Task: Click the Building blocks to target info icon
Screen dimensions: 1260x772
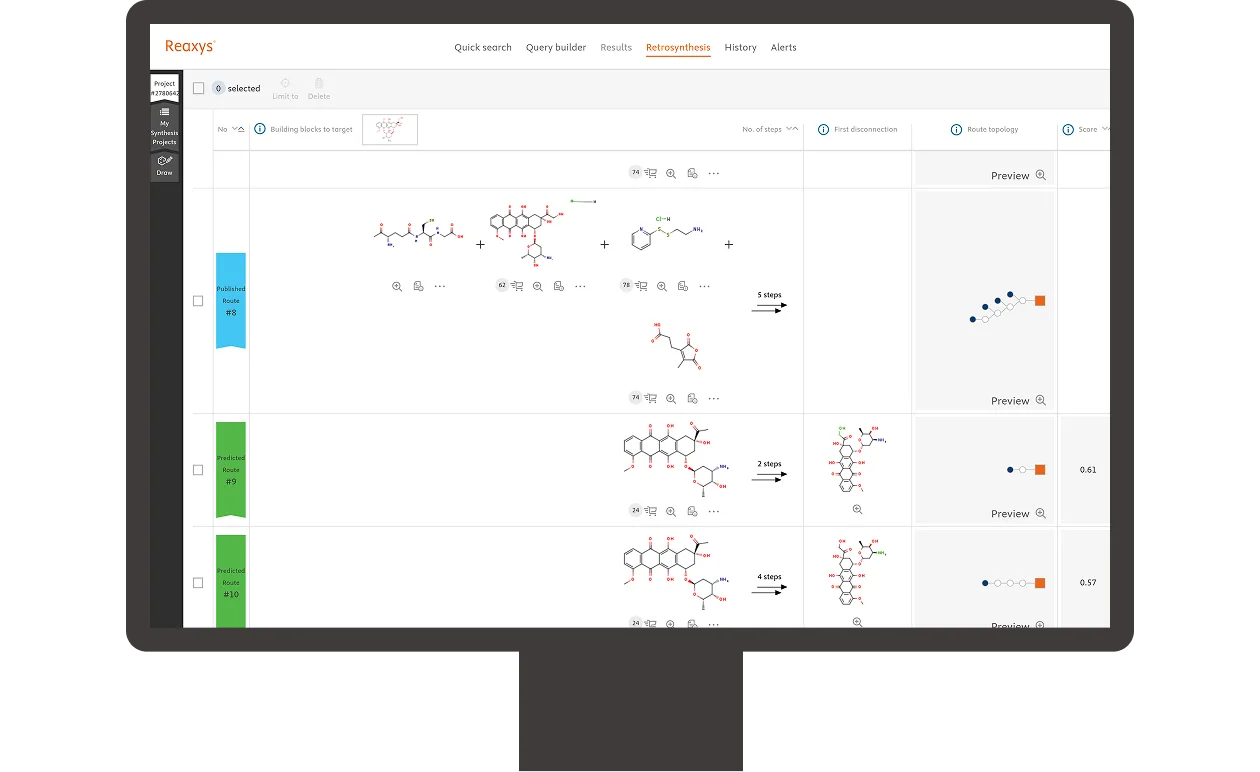Action: point(259,129)
